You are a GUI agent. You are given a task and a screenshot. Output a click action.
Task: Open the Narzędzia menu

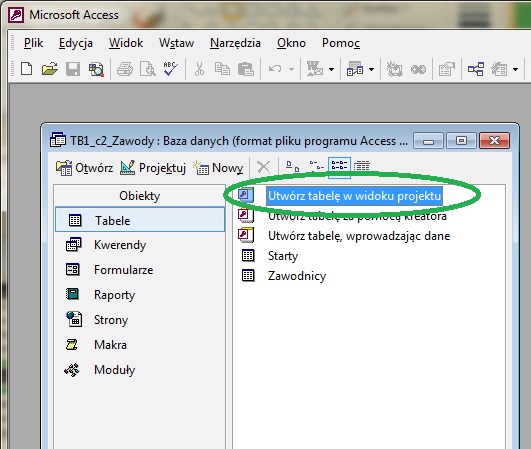(235, 43)
